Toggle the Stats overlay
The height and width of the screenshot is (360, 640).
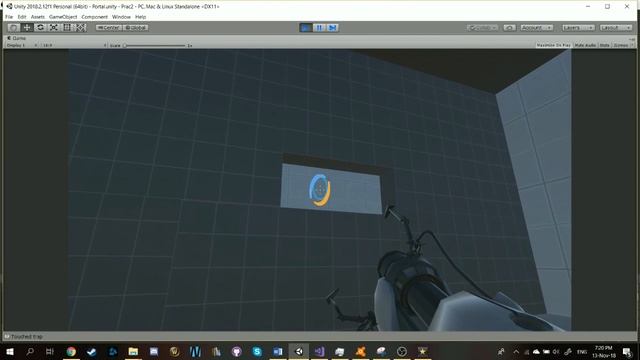[x=604, y=45]
